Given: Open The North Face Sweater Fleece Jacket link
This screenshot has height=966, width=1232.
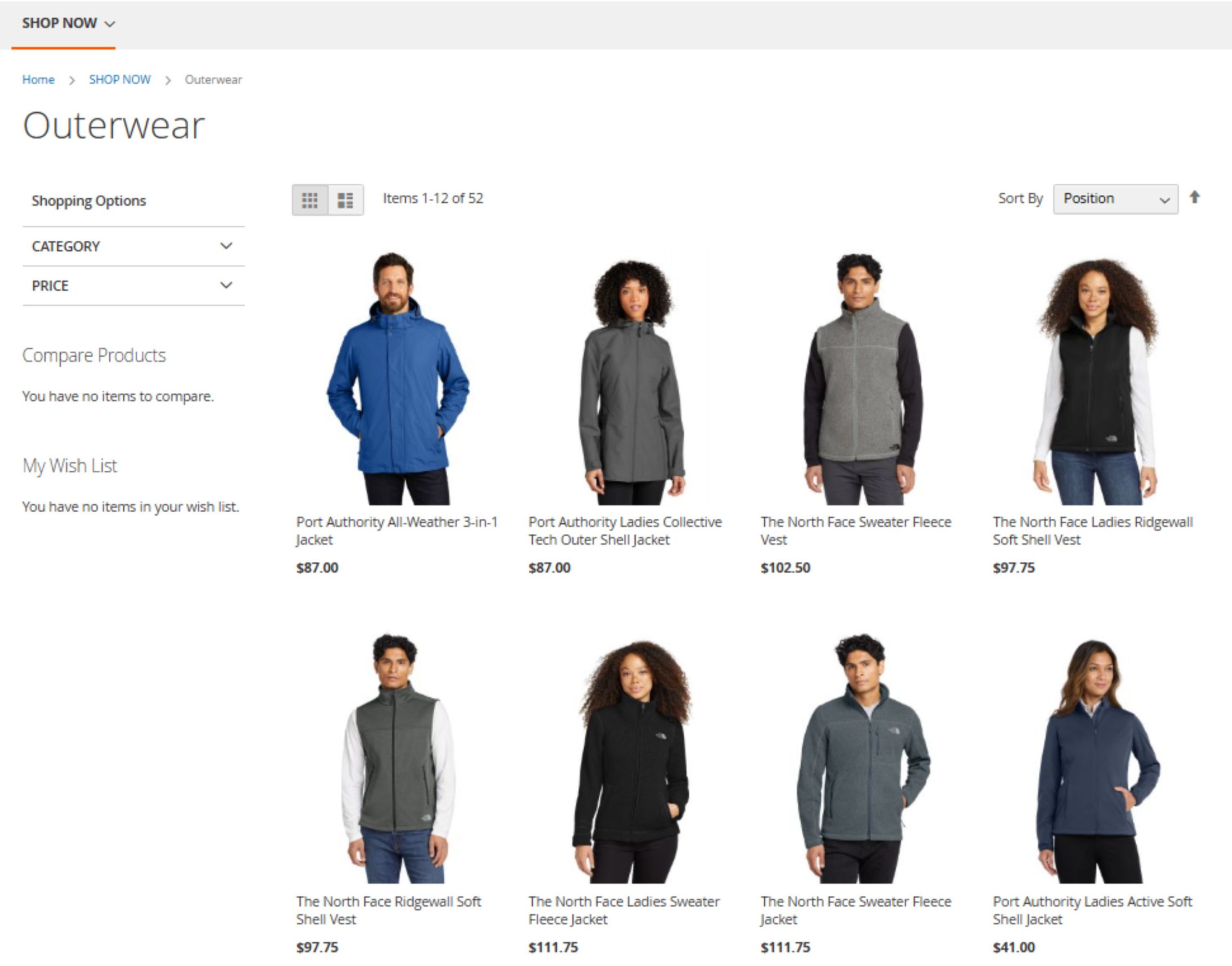Looking at the screenshot, I should [x=856, y=910].
